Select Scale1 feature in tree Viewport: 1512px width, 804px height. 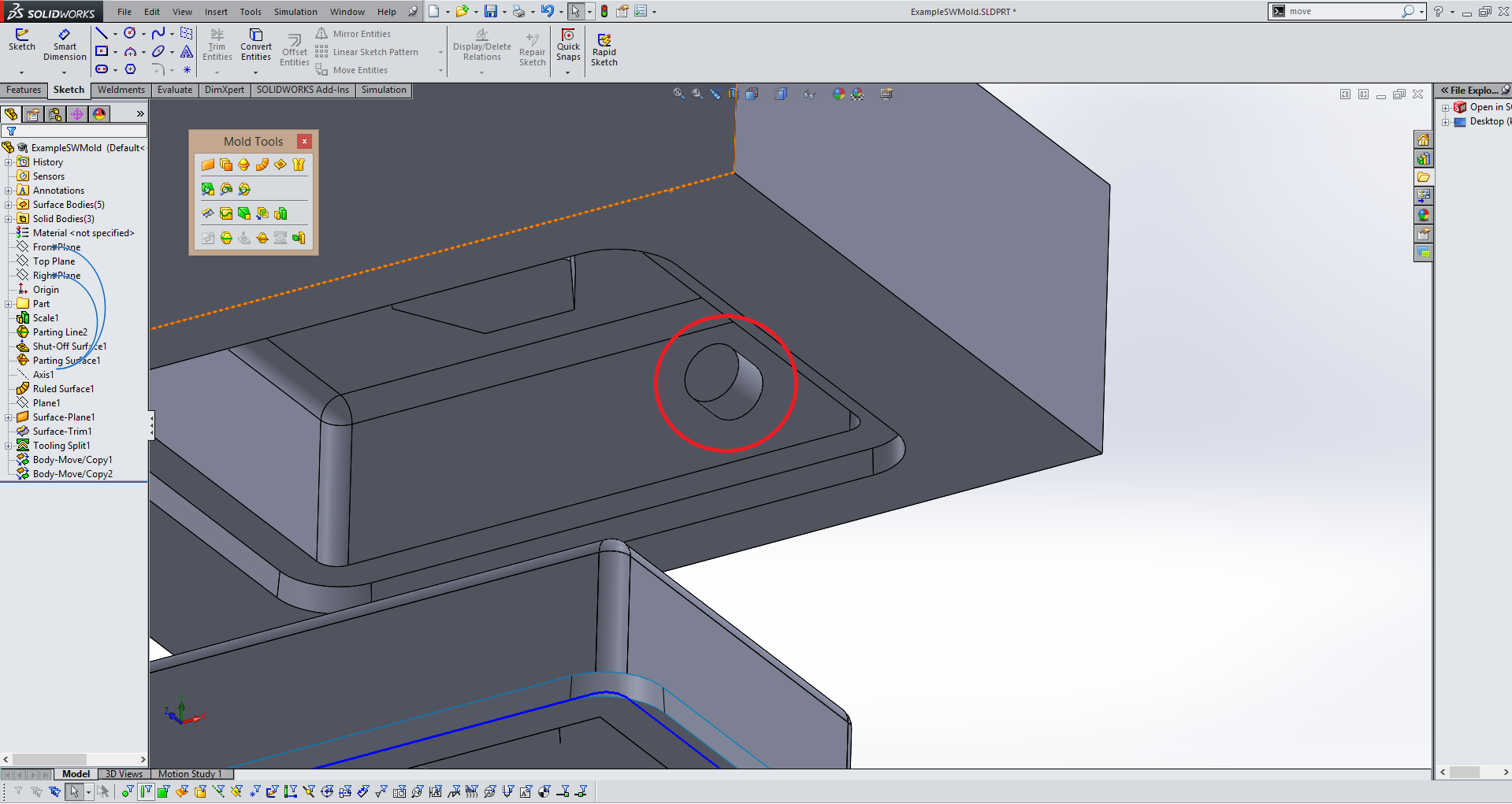(x=46, y=318)
